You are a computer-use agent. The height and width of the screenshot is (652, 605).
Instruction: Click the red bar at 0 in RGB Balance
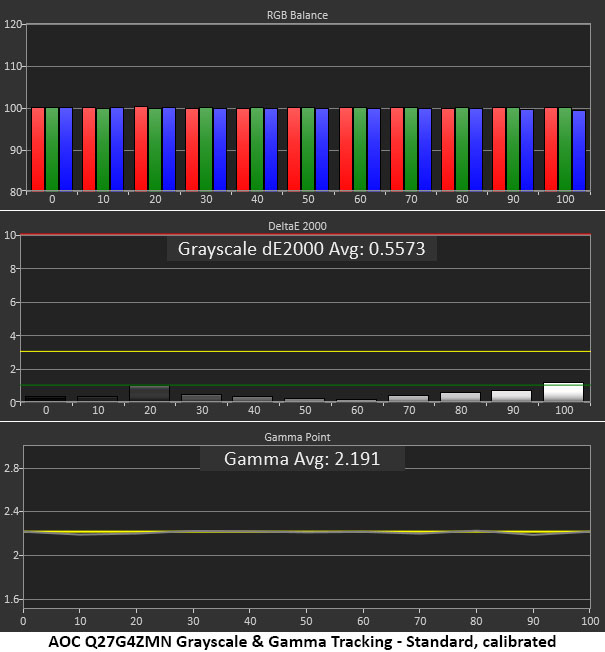[38, 149]
